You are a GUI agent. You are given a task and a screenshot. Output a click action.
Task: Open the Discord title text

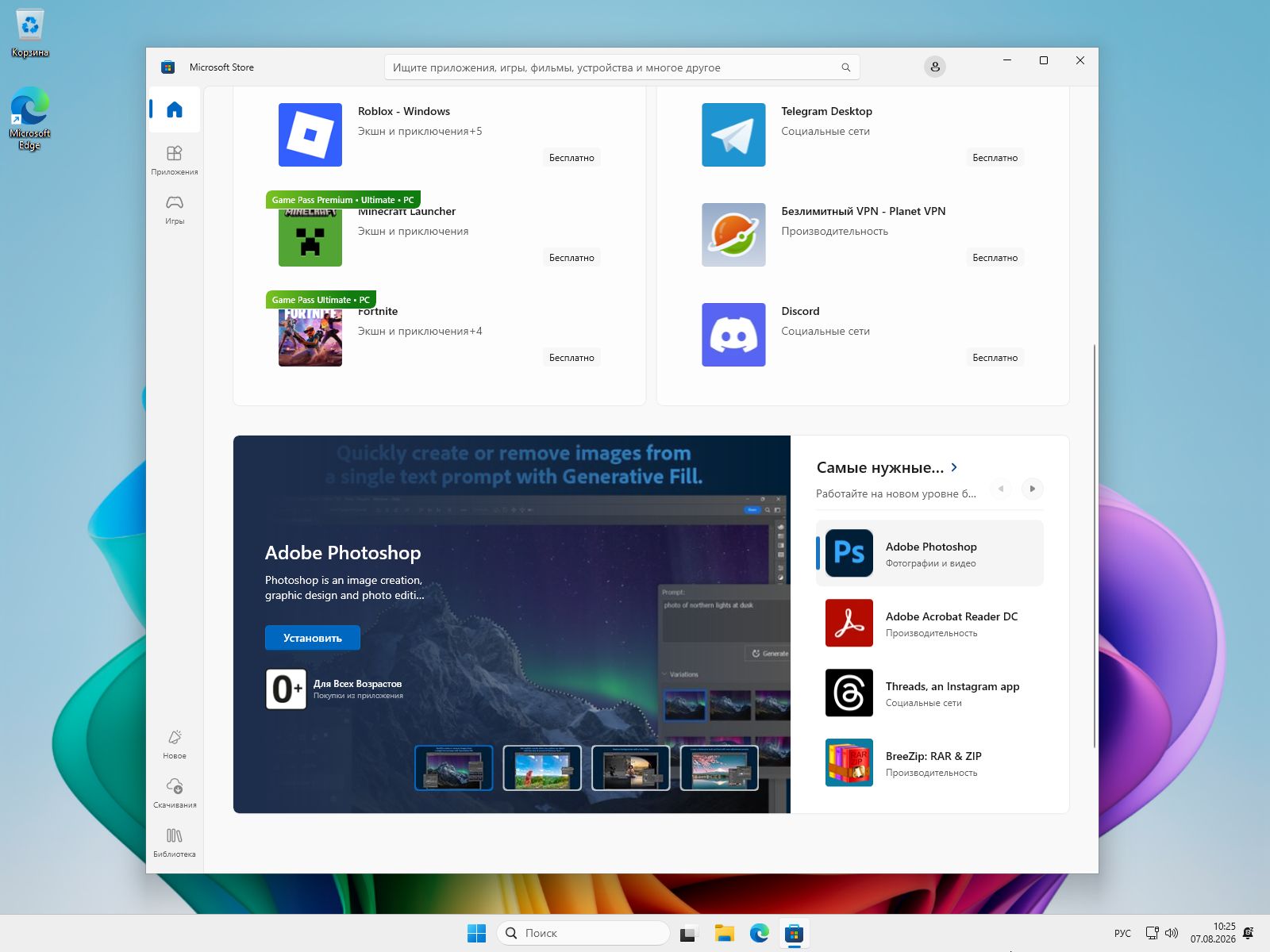(800, 311)
